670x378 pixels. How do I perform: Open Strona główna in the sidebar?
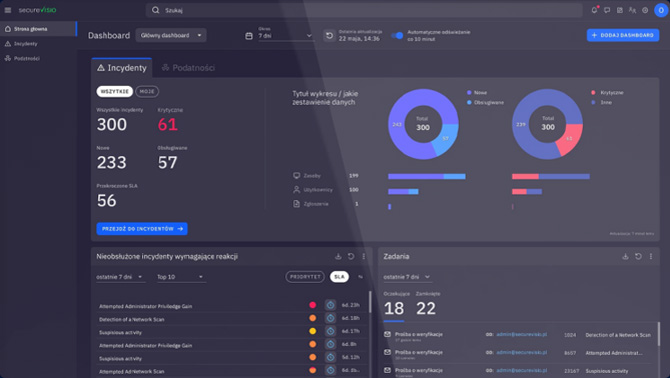pyautogui.click(x=38, y=29)
